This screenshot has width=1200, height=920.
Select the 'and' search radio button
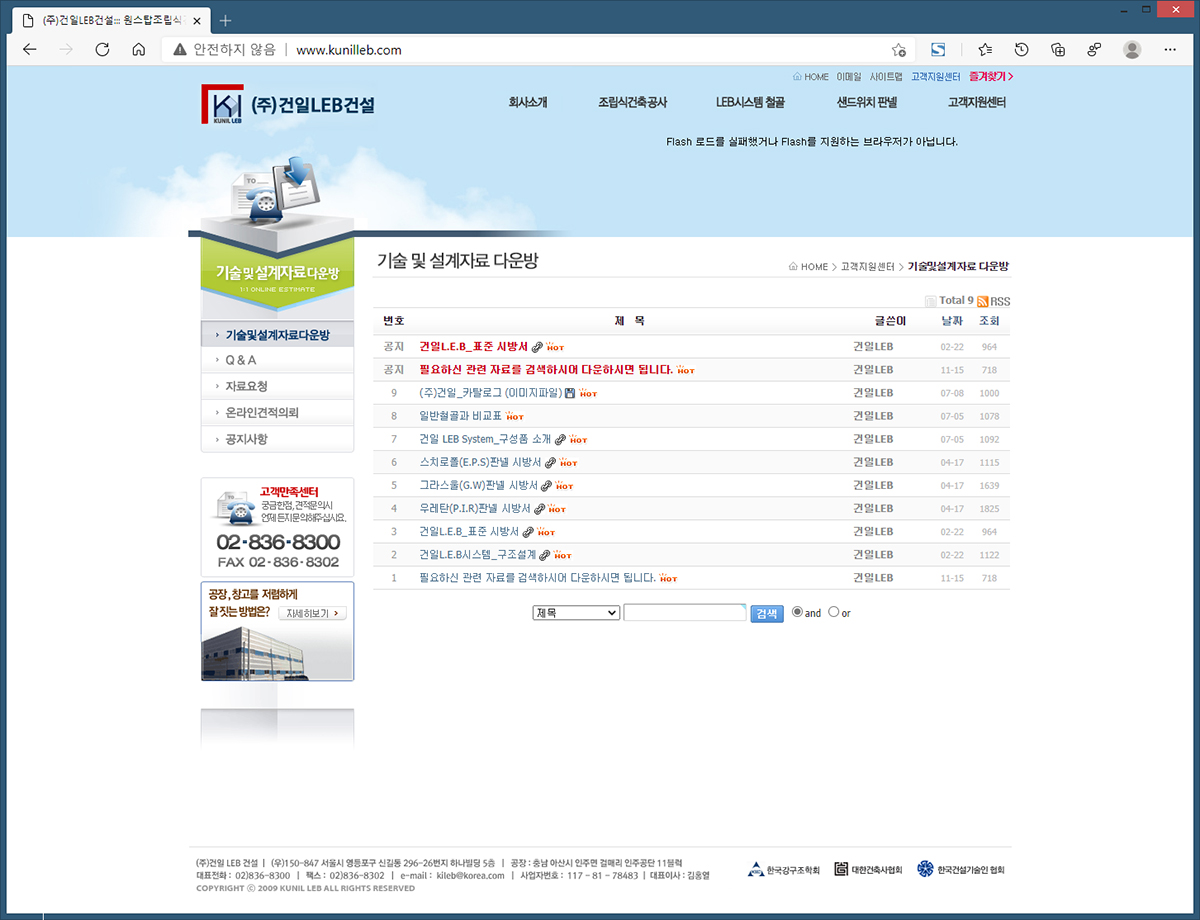[x=797, y=612]
